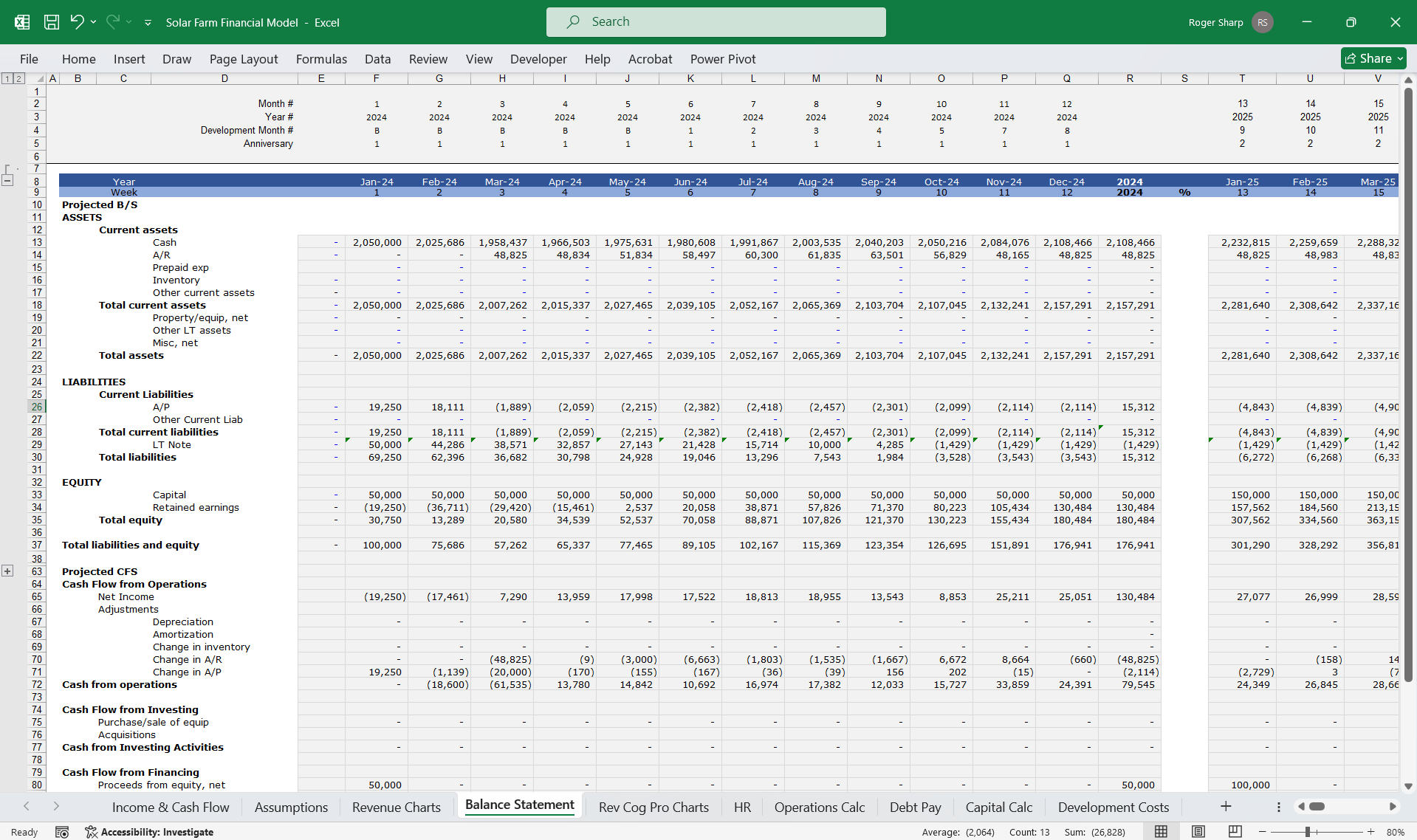Click the Undo arrow icon
The width and height of the screenshot is (1417, 840).
[x=77, y=22]
